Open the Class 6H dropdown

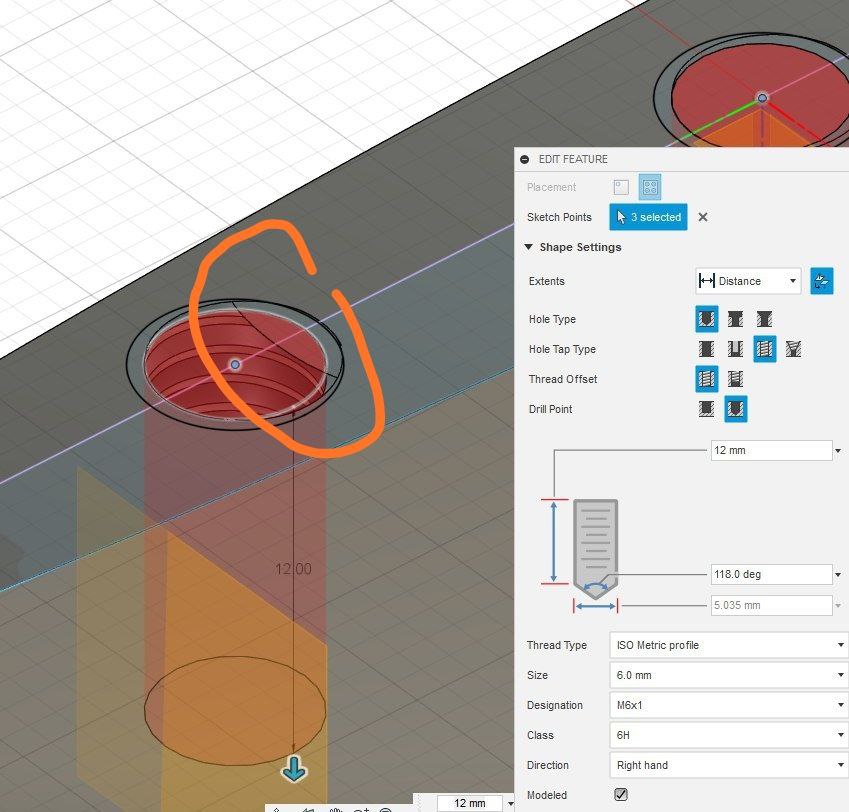point(729,735)
